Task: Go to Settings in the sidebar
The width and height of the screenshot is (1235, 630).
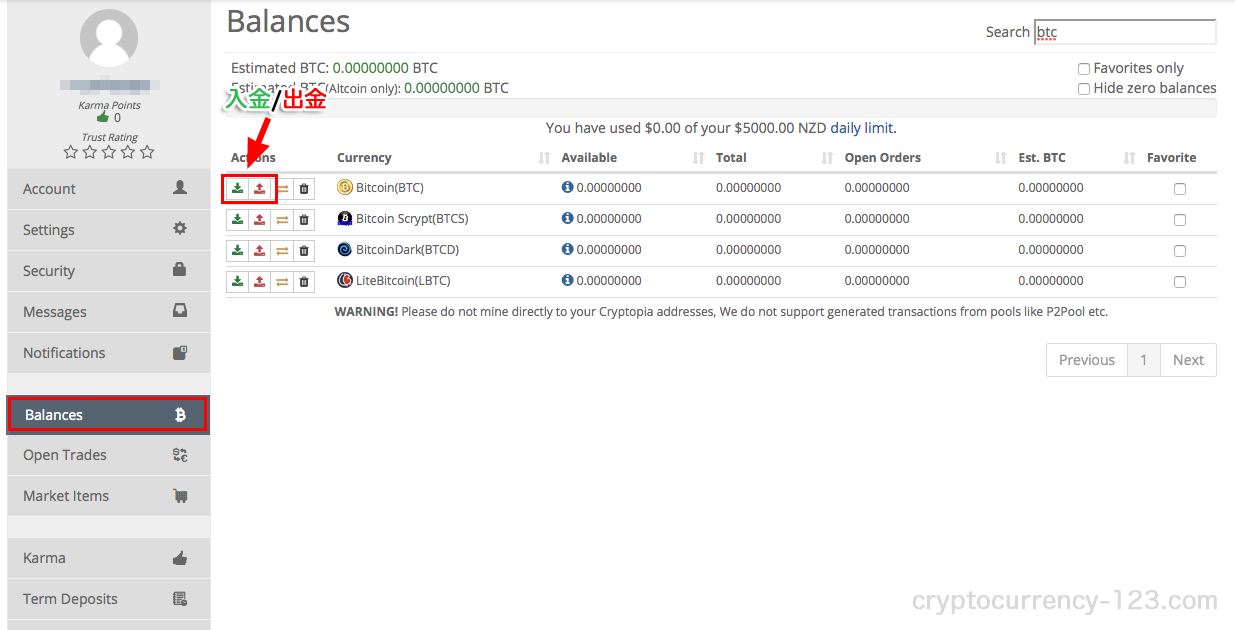Action: click(108, 230)
